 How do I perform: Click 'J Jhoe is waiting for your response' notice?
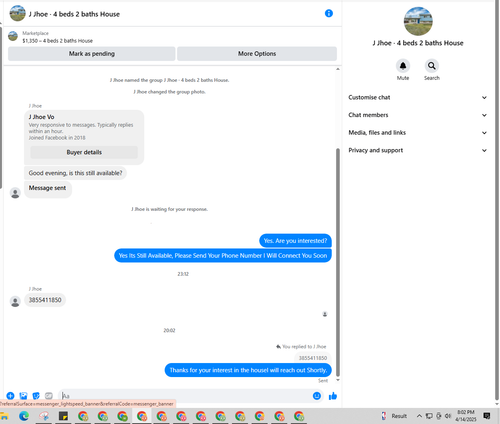[169, 209]
